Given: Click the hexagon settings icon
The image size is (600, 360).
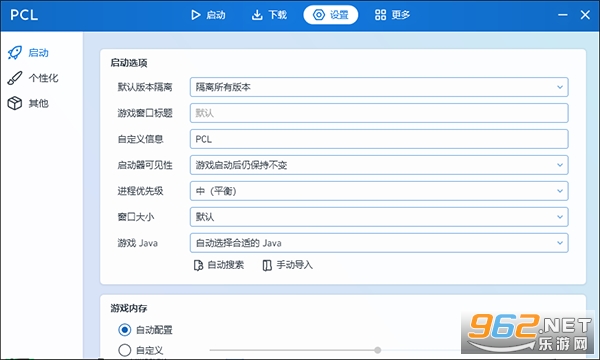Looking at the screenshot, I should pyautogui.click(x=319, y=15).
